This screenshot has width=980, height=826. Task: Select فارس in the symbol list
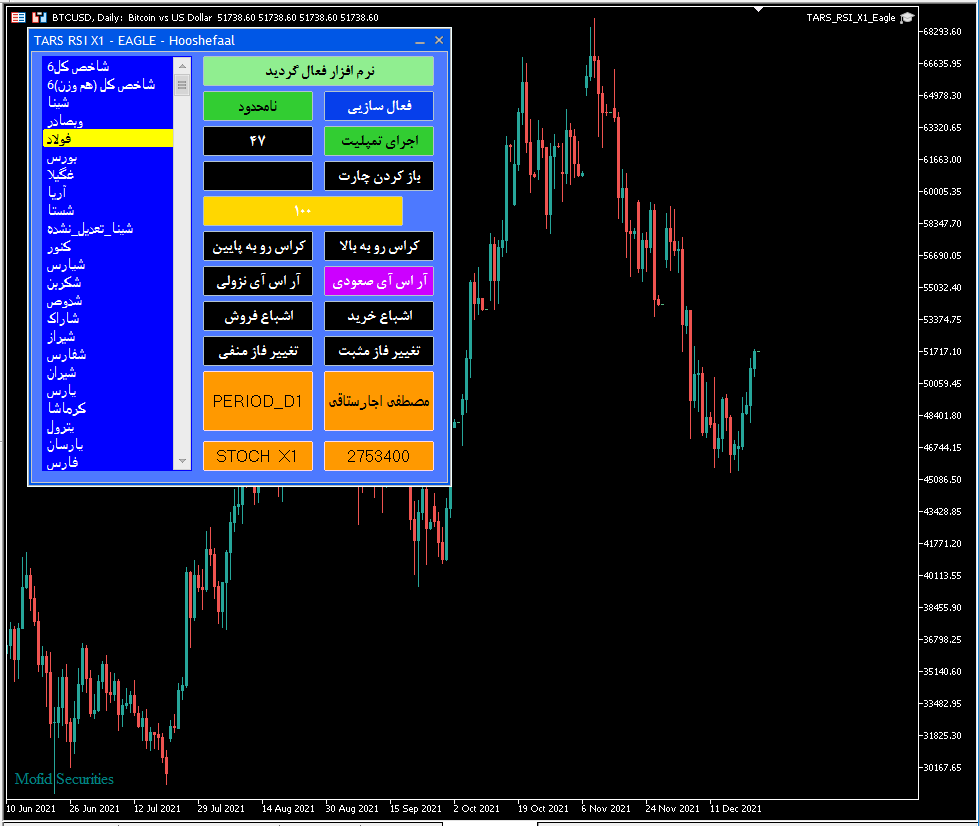click(108, 462)
